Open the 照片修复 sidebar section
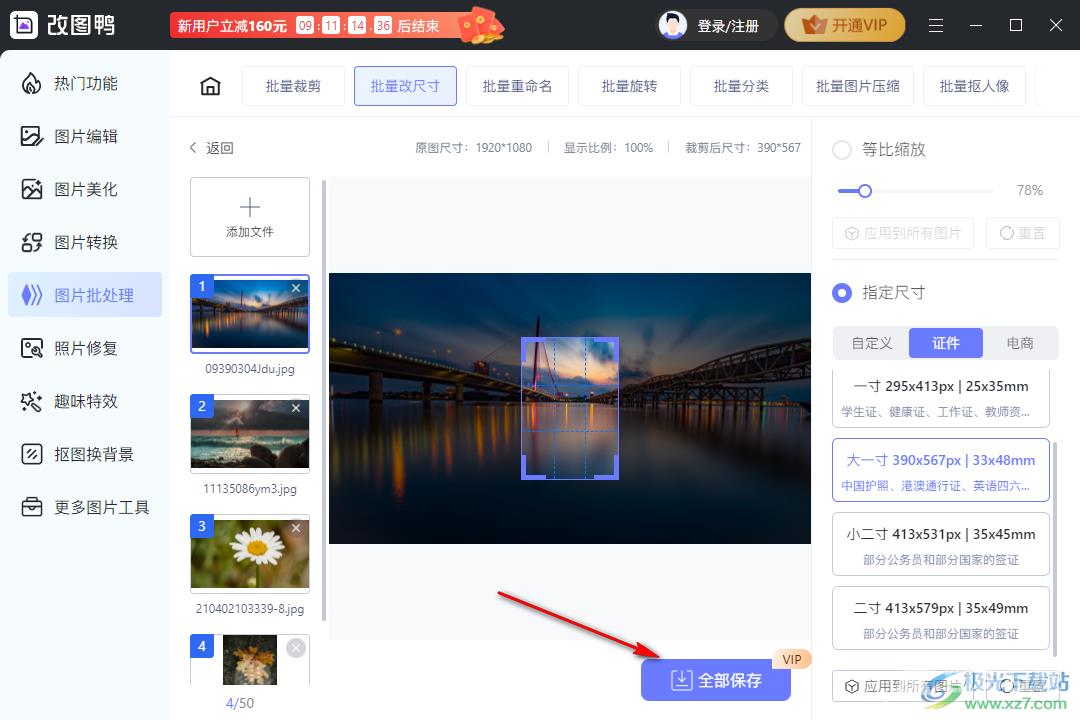The height and width of the screenshot is (720, 1080). (x=85, y=348)
